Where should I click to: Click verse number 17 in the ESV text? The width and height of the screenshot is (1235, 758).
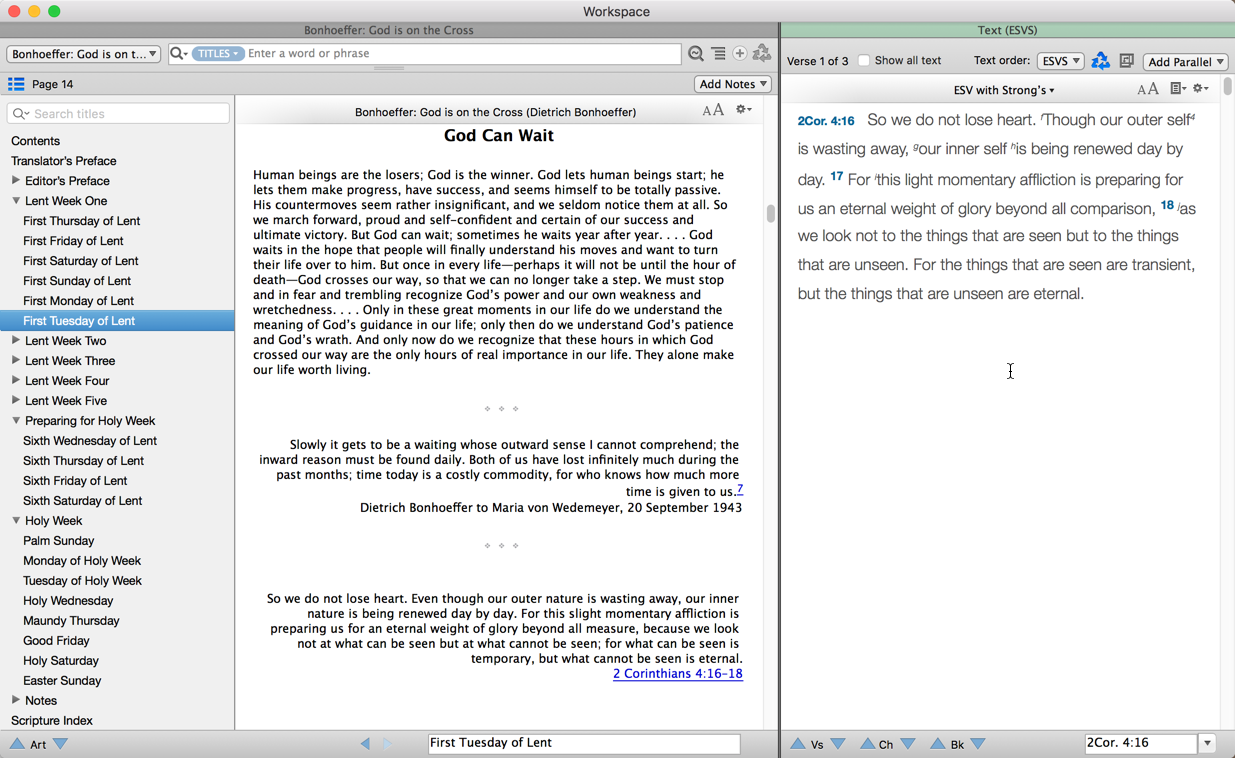click(837, 177)
